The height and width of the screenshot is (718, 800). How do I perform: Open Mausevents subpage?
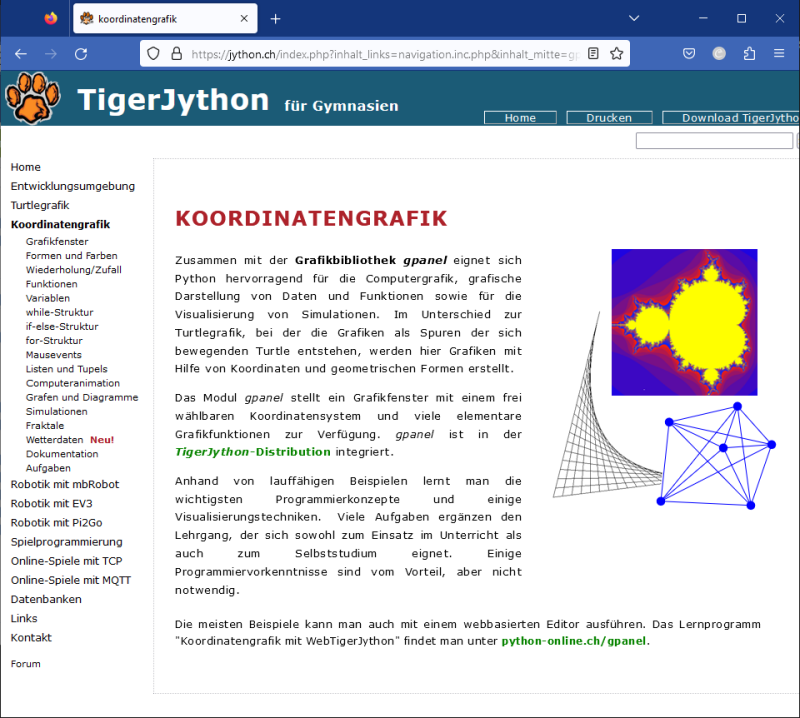click(x=54, y=355)
